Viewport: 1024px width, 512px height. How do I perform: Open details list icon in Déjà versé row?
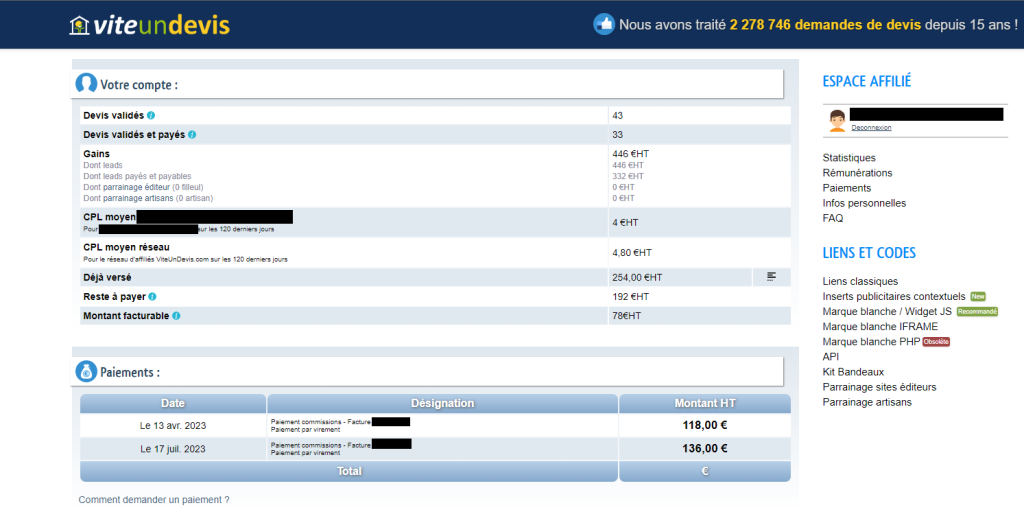click(x=771, y=277)
